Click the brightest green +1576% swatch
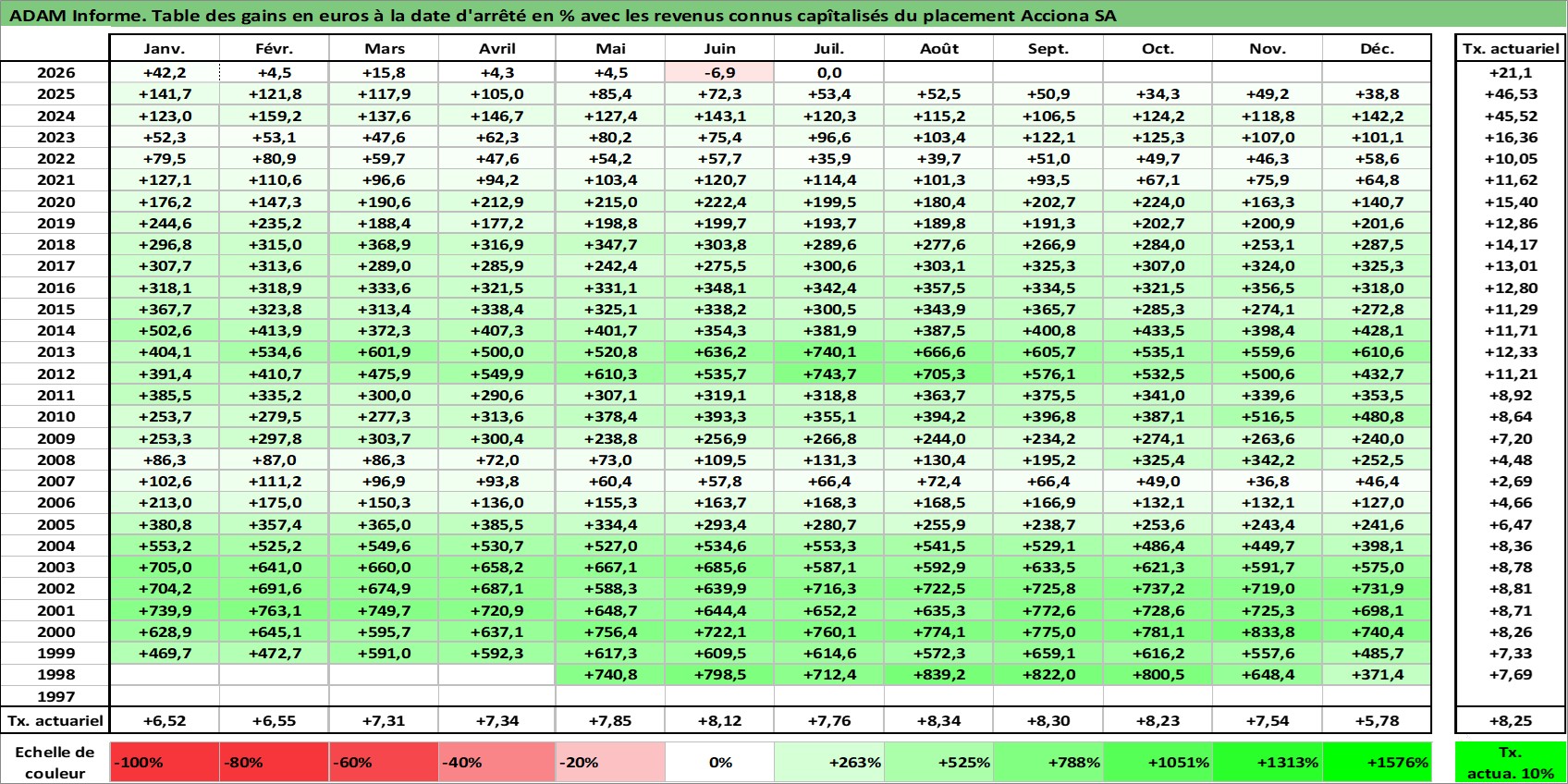1568x784 pixels. click(x=1377, y=762)
